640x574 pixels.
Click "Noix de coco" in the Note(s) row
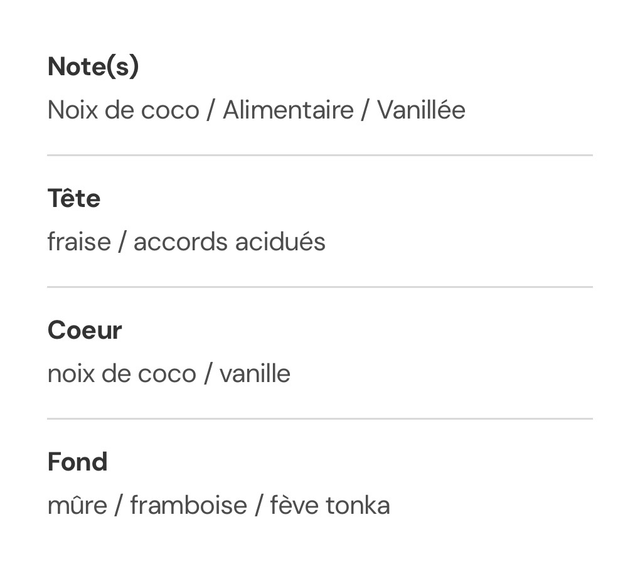click(123, 110)
